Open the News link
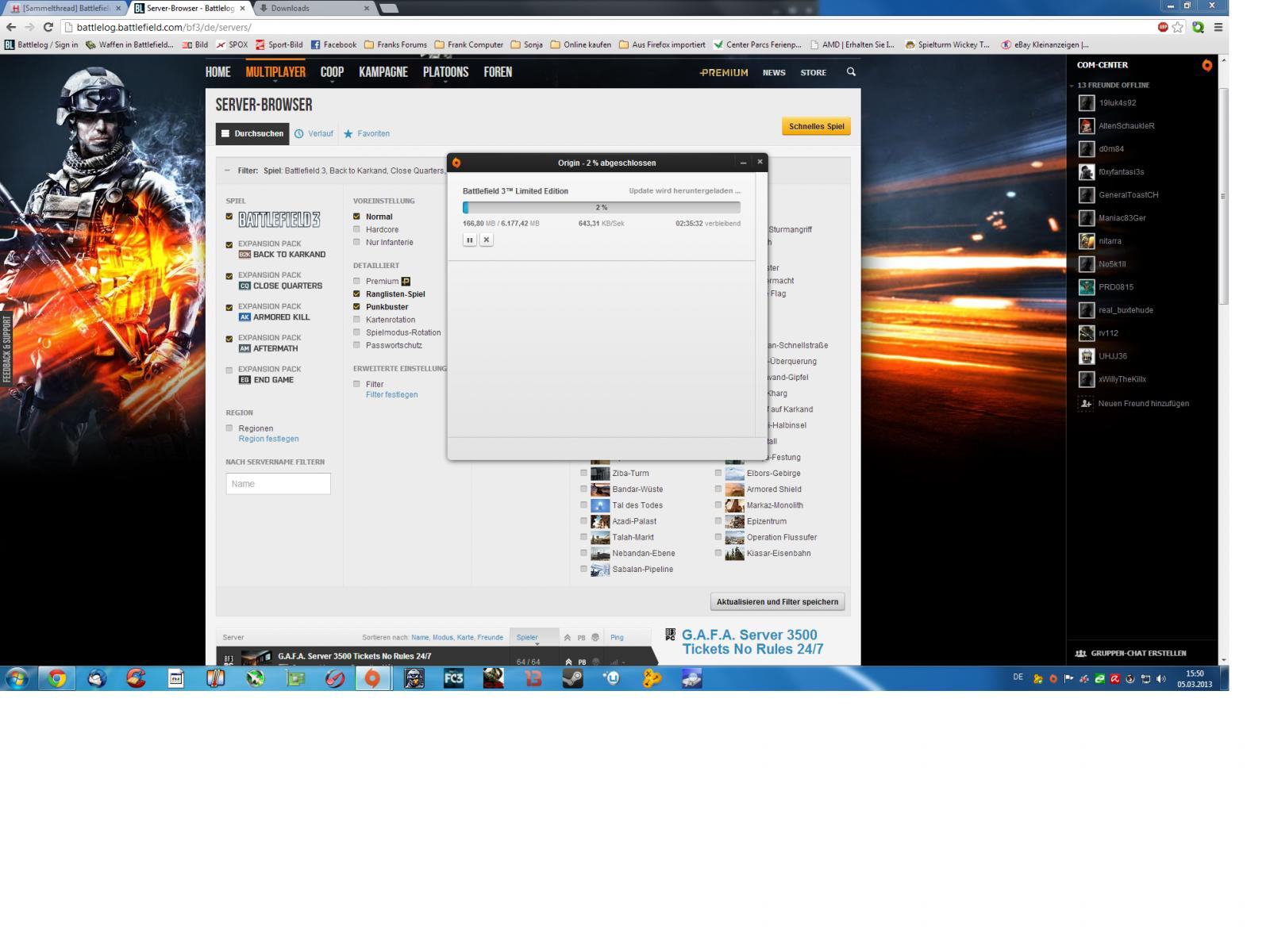 click(774, 72)
